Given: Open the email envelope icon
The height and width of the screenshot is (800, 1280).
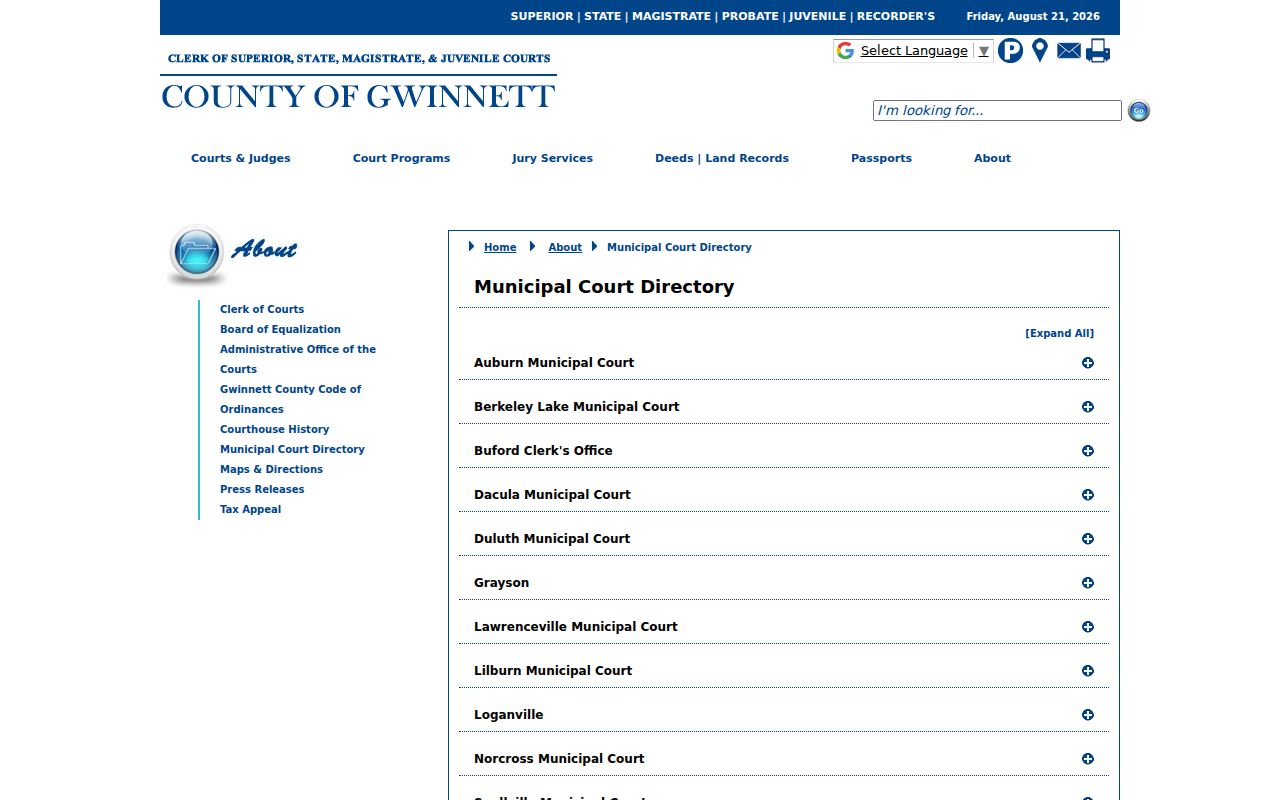Looking at the screenshot, I should pos(1069,50).
